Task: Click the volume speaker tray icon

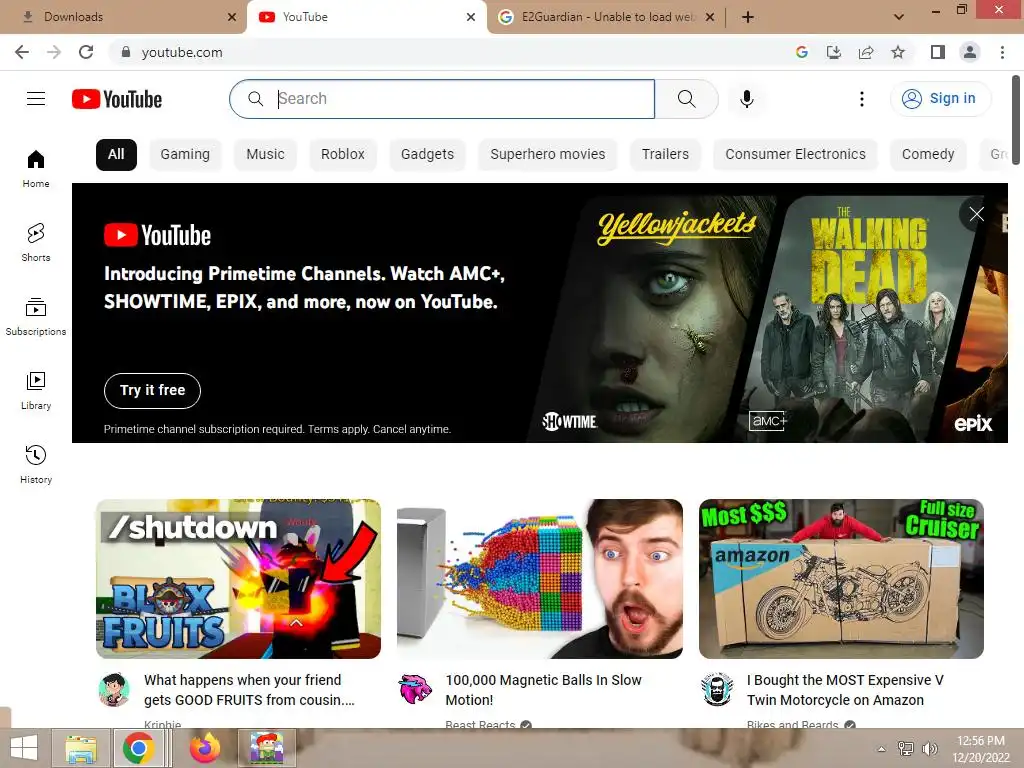Action: click(x=929, y=749)
